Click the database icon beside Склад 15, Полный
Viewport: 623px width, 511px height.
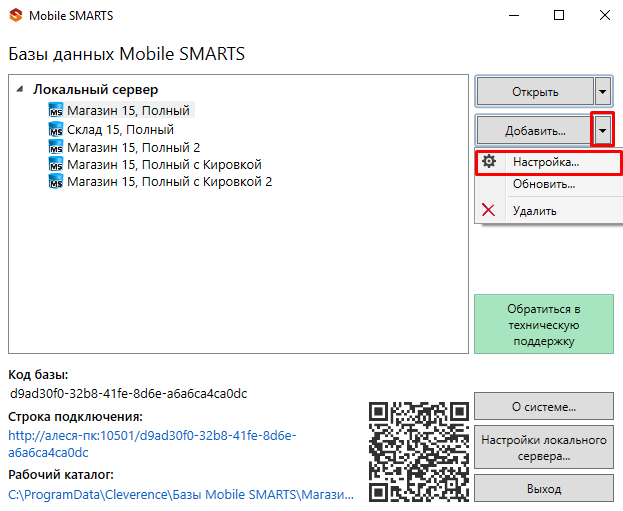coord(56,129)
